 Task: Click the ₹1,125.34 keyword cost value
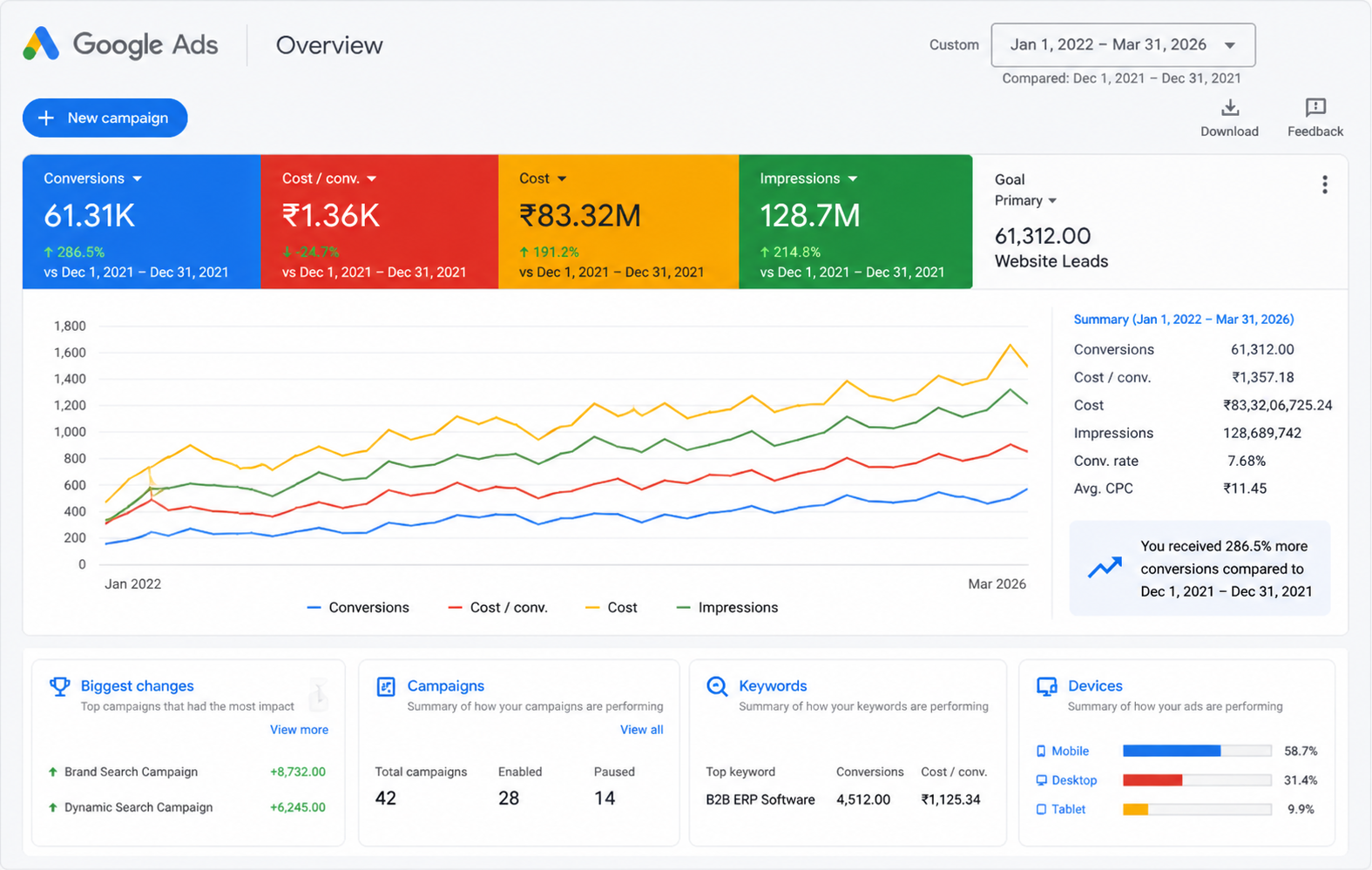950,799
